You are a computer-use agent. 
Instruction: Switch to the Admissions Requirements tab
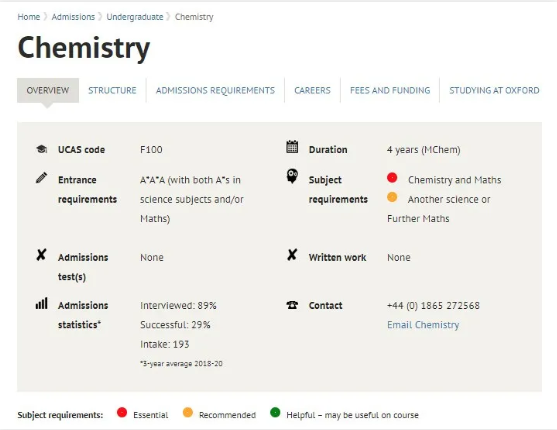pos(215,90)
